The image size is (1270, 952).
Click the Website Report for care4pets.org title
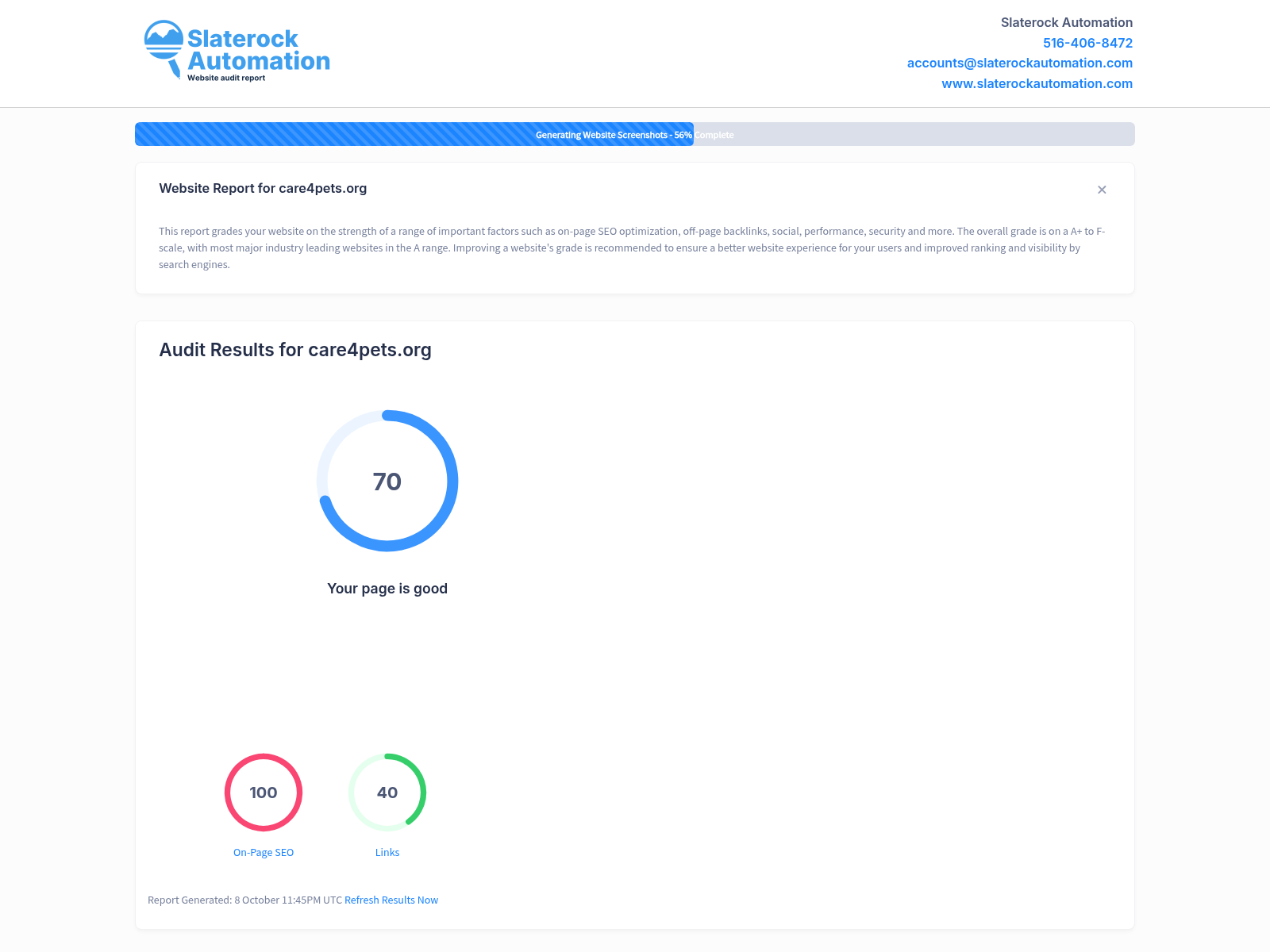tap(263, 189)
